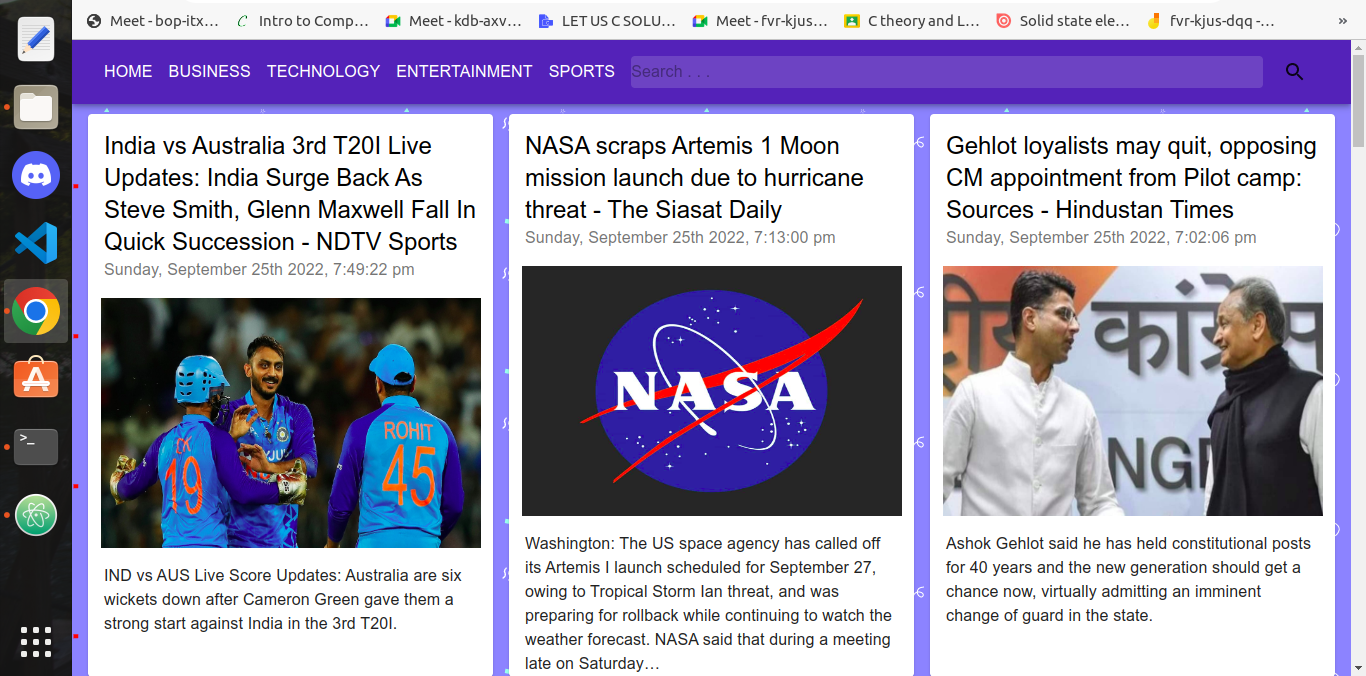Open the Files manager dock icon
The width and height of the screenshot is (1366, 676).
36,107
